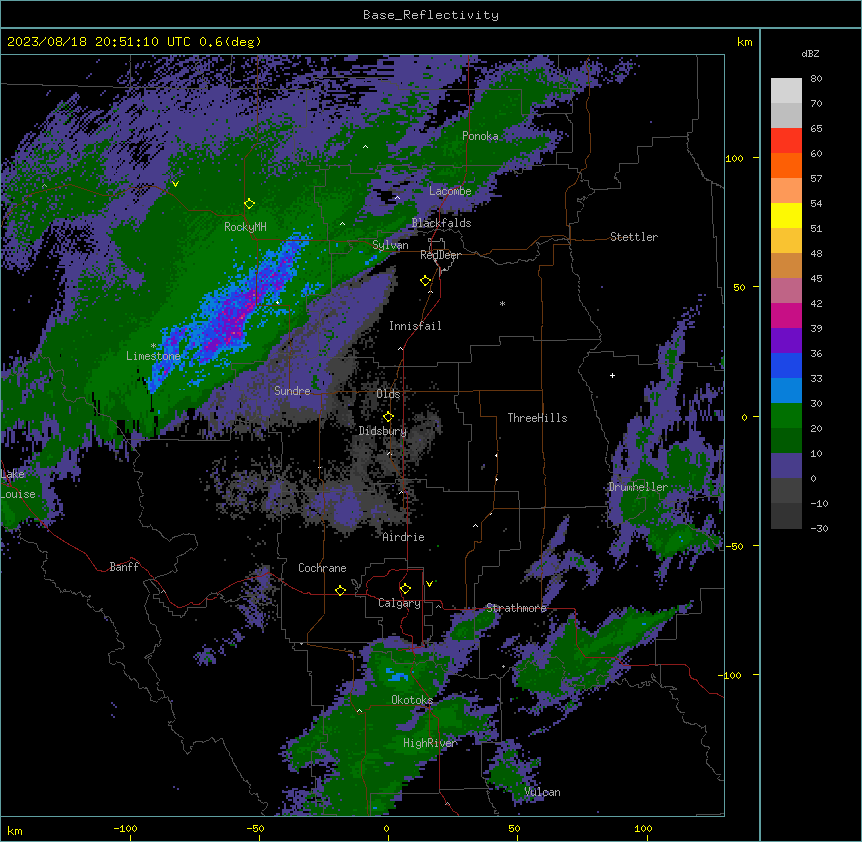
Task: Select the 39-42 dBZ magenta swatch
Action: (786, 315)
